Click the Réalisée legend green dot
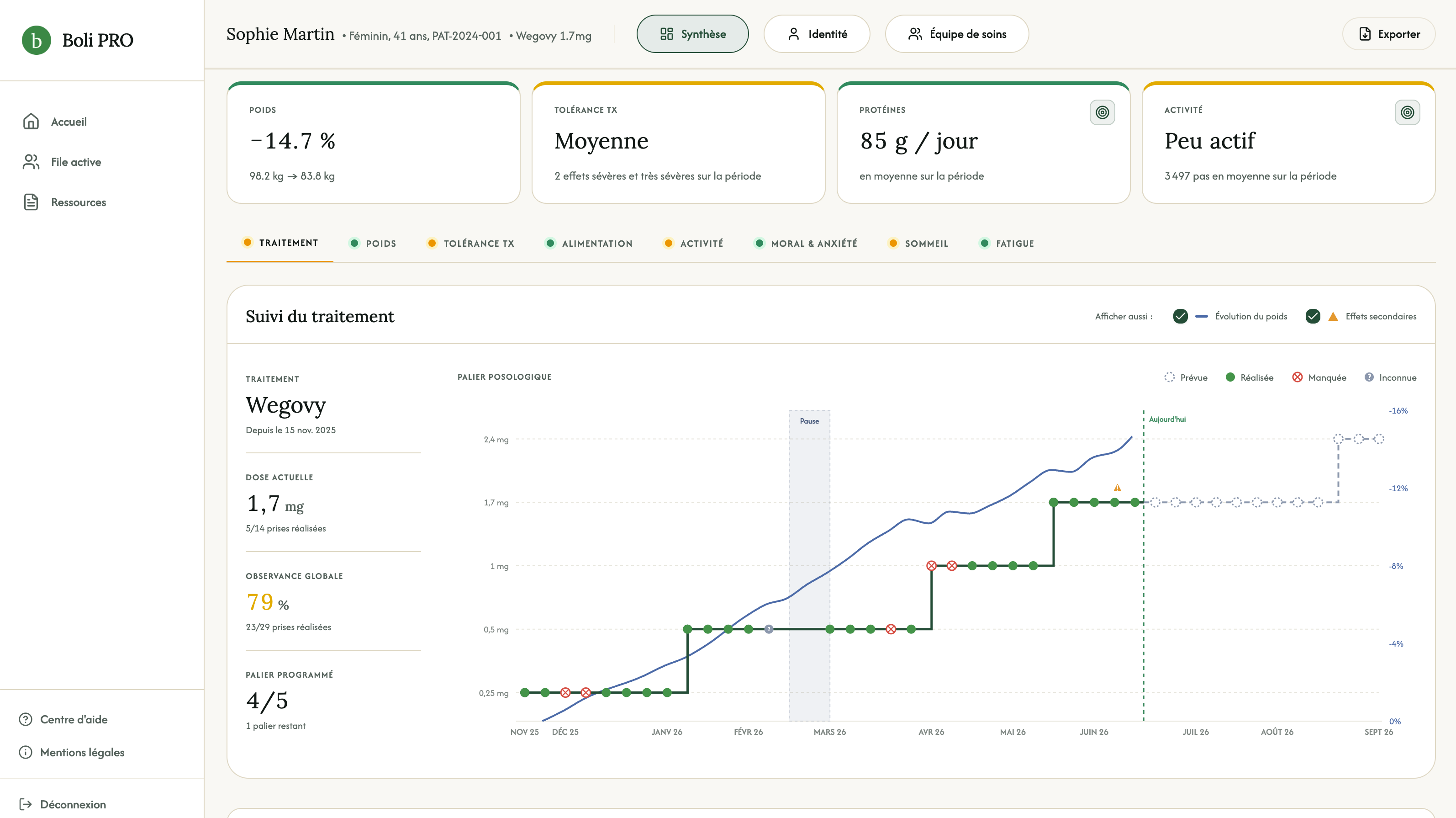The height and width of the screenshot is (818, 1456). [x=1230, y=377]
